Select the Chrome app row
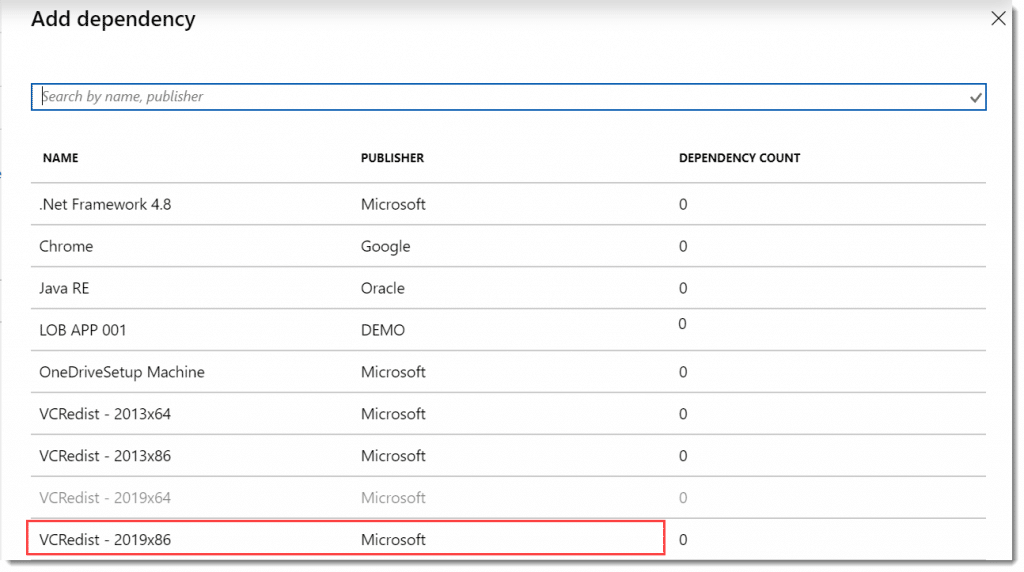This screenshot has width=1024, height=572. [x=508, y=246]
